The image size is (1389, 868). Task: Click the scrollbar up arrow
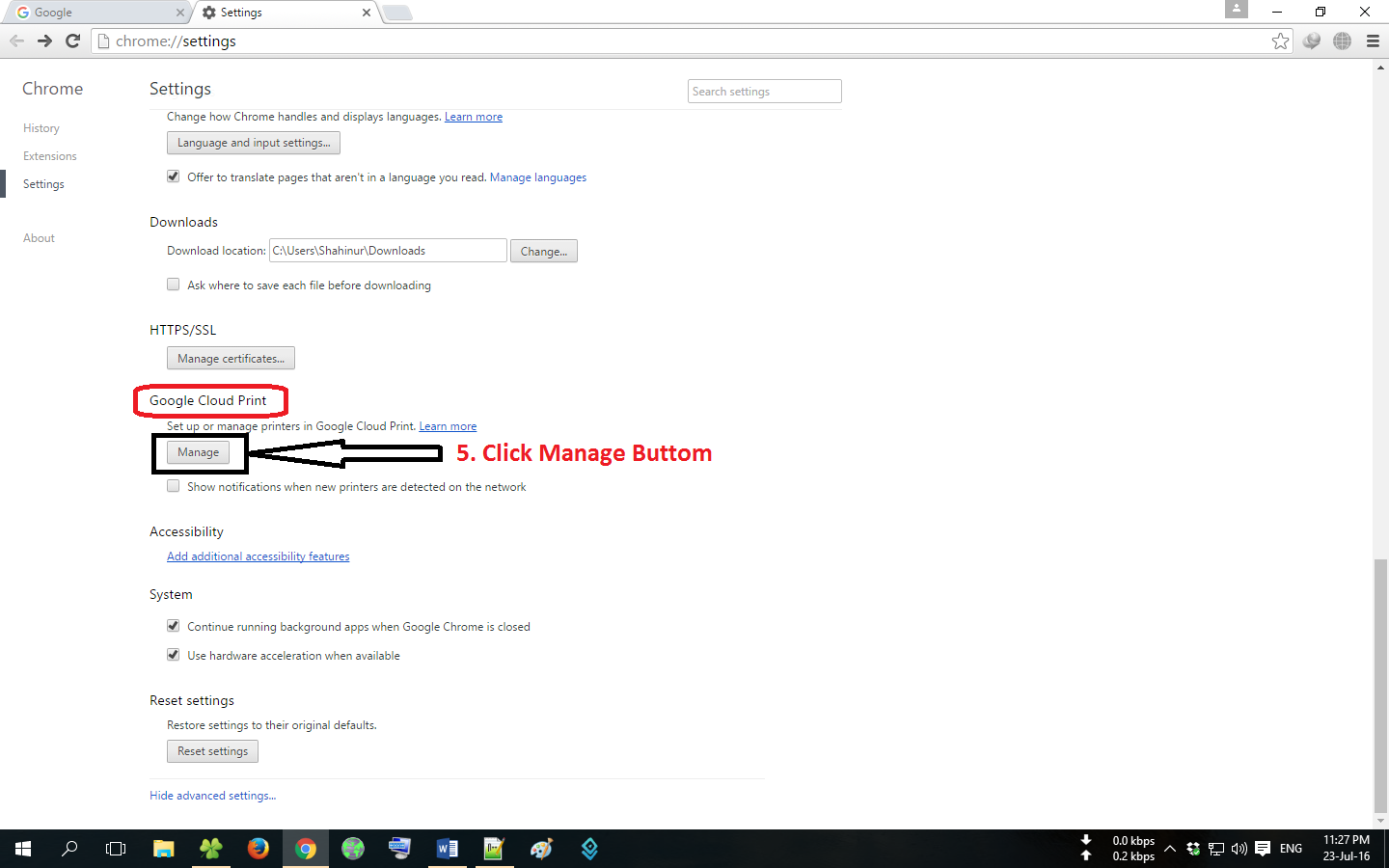pos(1380,68)
